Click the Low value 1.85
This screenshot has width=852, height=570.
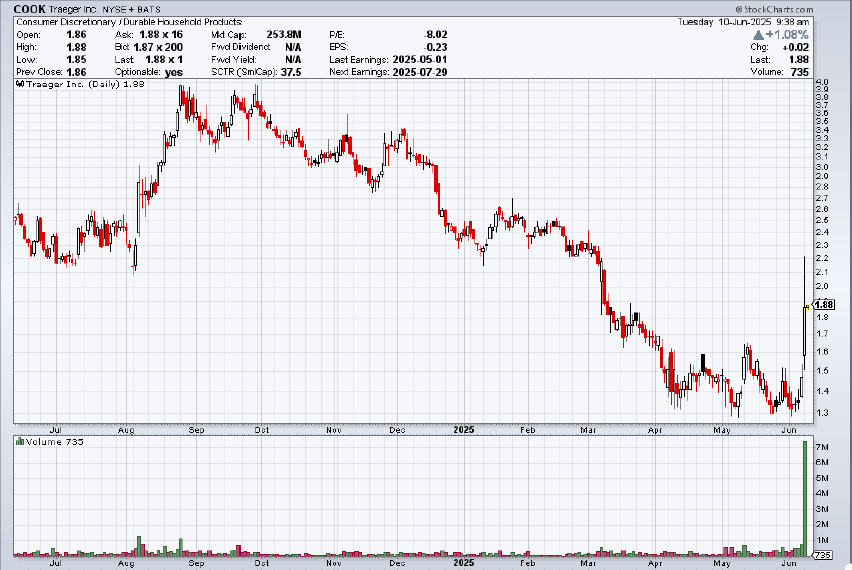pos(76,60)
